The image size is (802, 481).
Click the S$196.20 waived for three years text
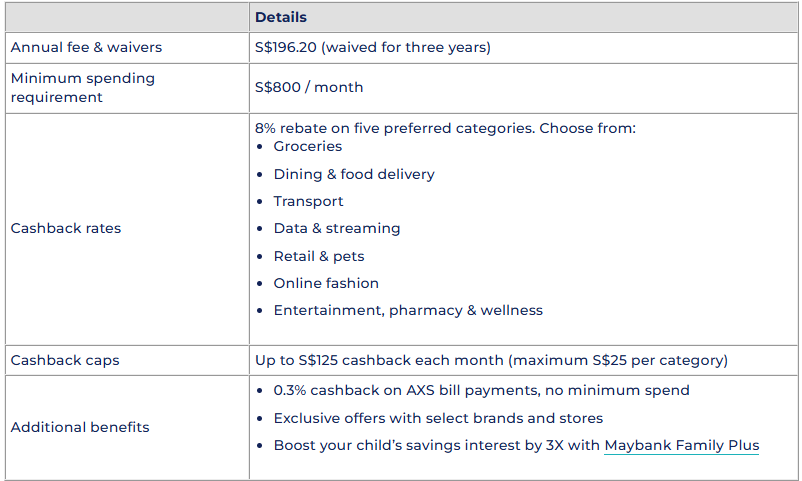[373, 47]
